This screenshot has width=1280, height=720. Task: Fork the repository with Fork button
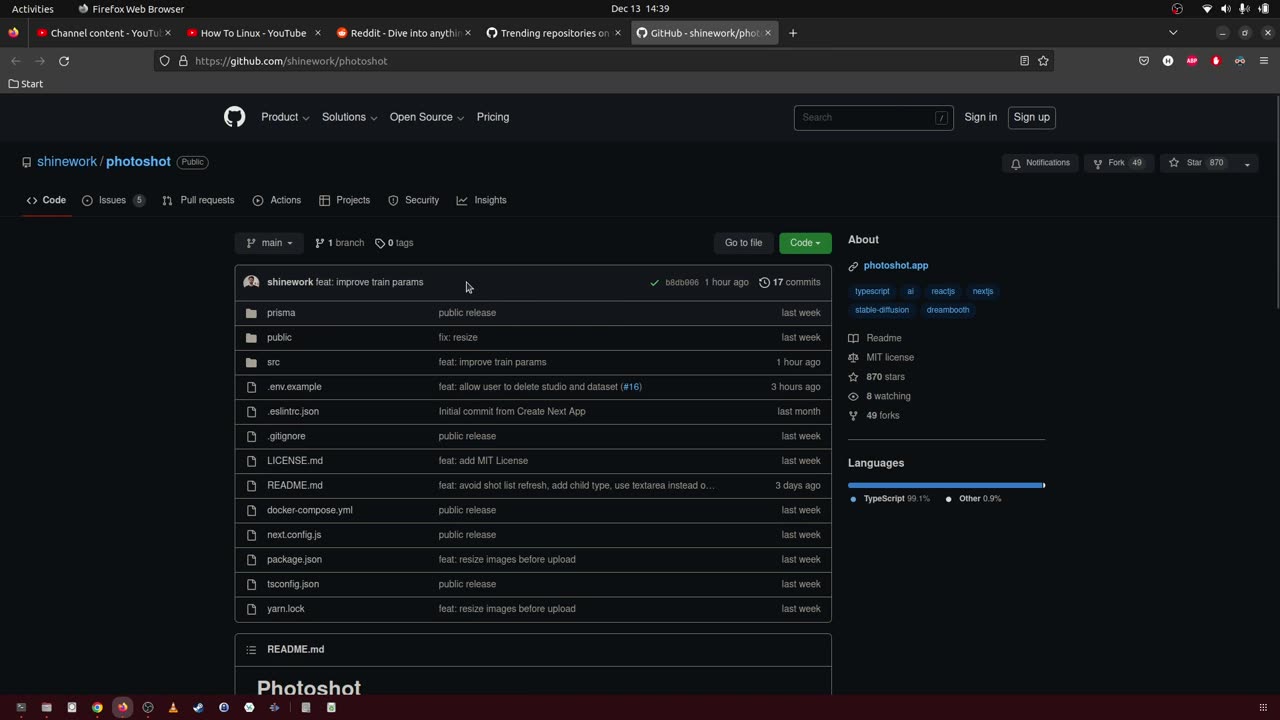click(1118, 163)
